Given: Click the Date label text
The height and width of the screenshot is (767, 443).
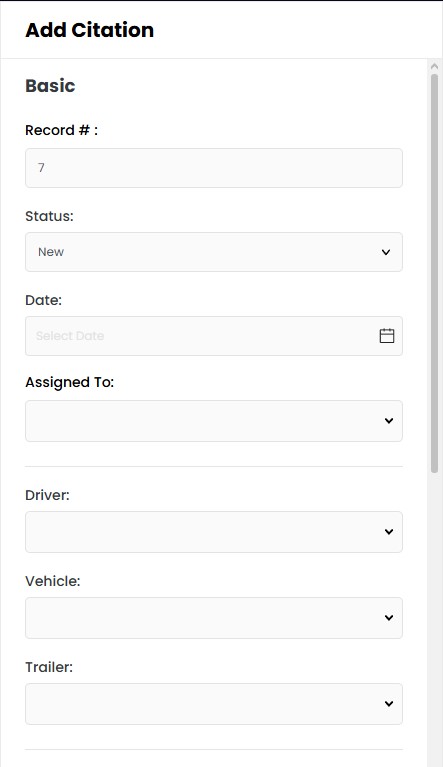Looking at the screenshot, I should pos(44,300).
